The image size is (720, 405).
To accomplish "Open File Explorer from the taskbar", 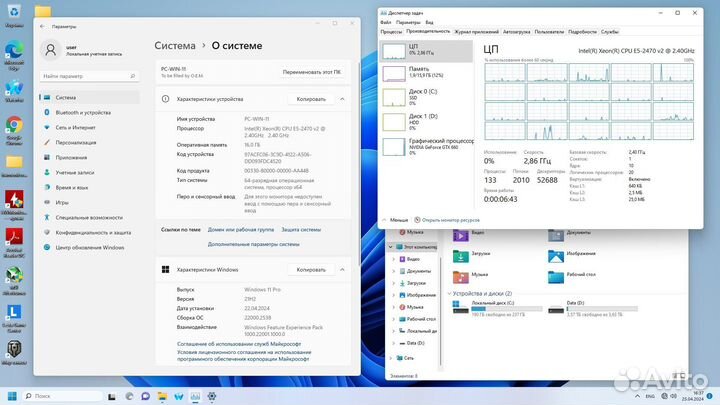I will (162, 396).
